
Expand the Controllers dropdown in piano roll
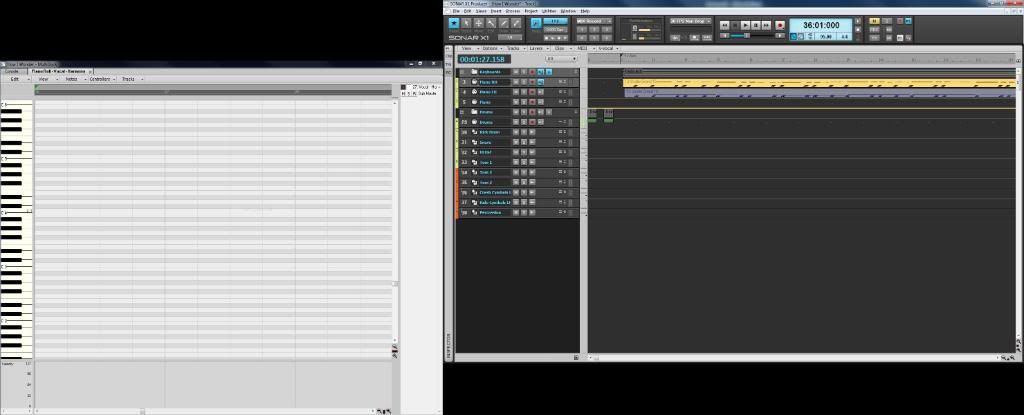tap(102, 79)
